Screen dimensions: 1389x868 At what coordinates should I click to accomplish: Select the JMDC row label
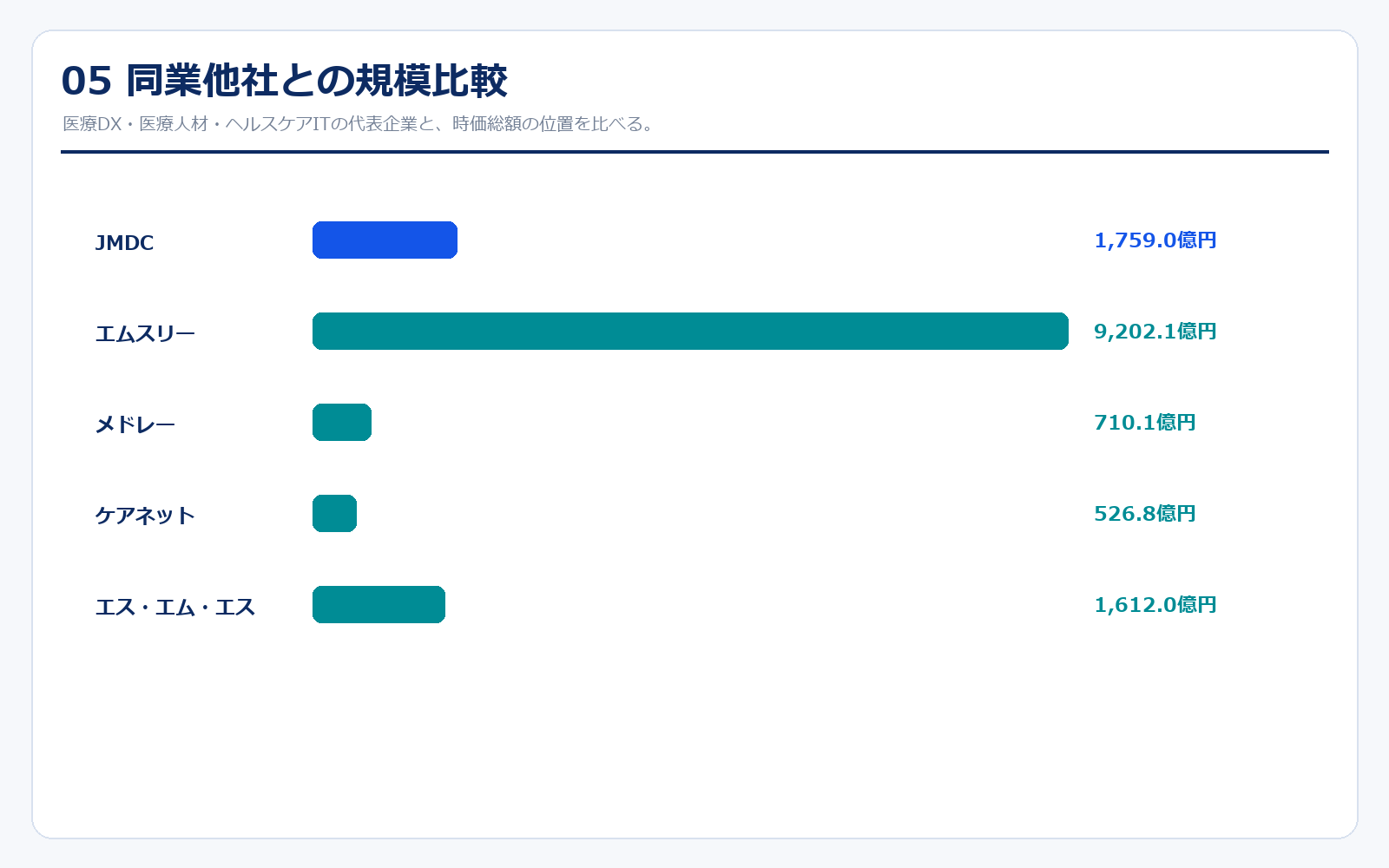pyautogui.click(x=124, y=243)
